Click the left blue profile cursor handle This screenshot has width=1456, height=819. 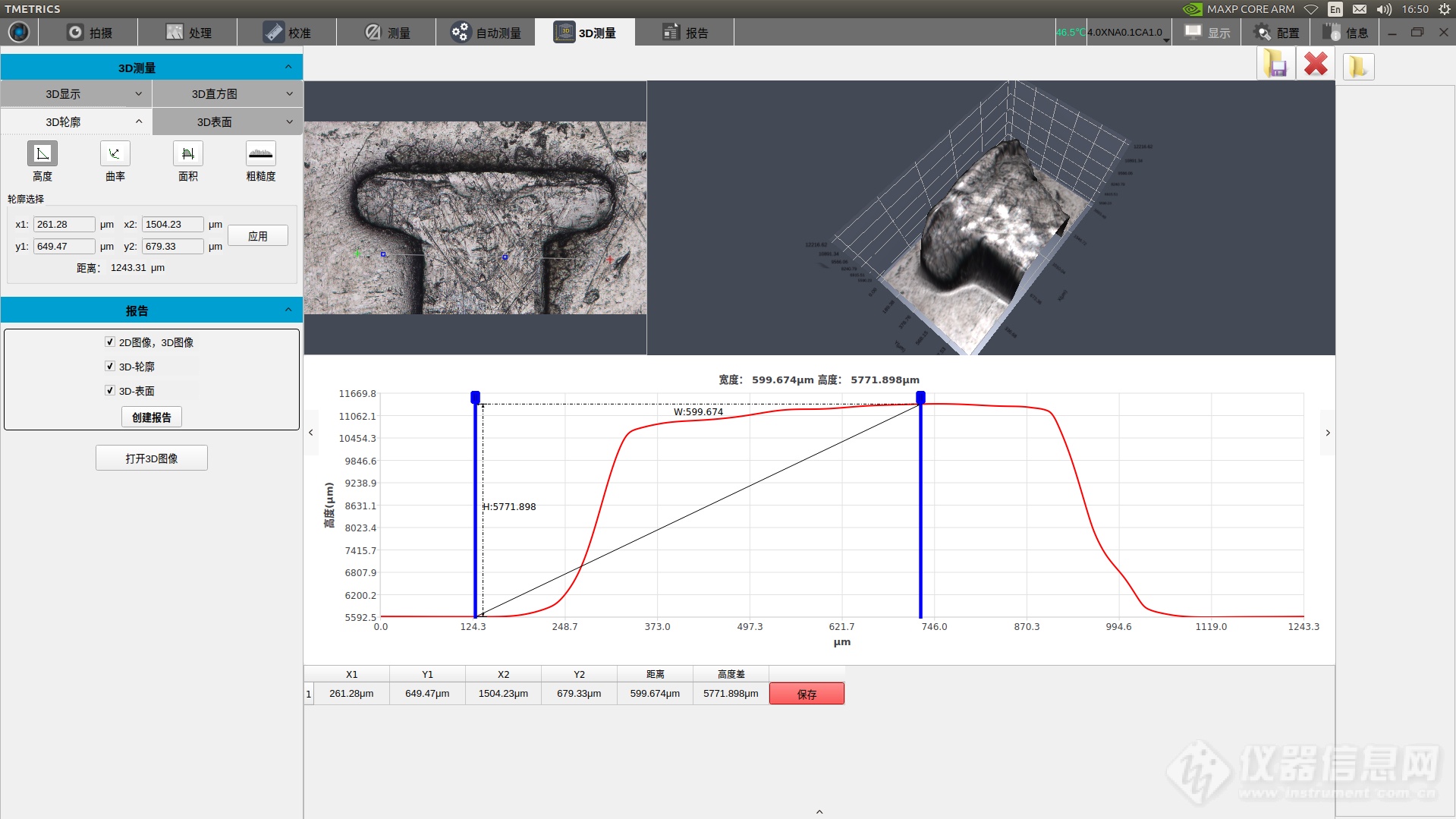pyautogui.click(x=475, y=397)
